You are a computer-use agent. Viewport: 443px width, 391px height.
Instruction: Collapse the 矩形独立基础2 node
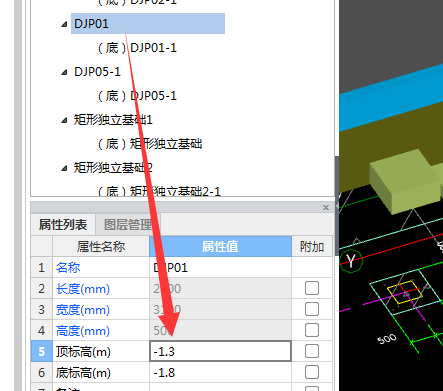click(x=64, y=168)
